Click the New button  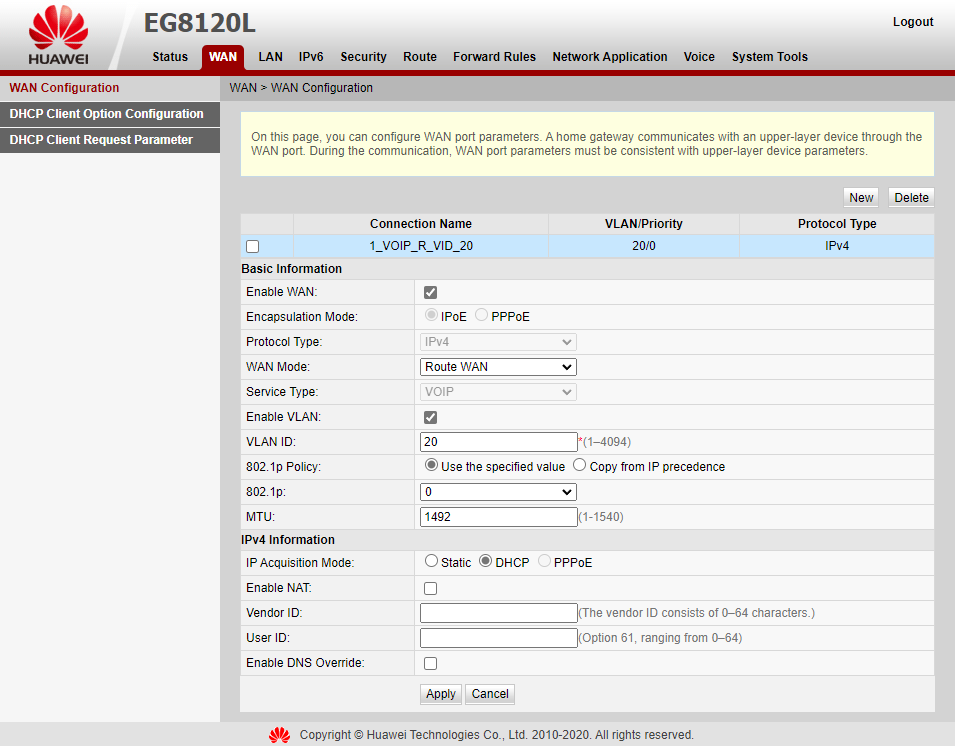pyautogui.click(x=861, y=197)
